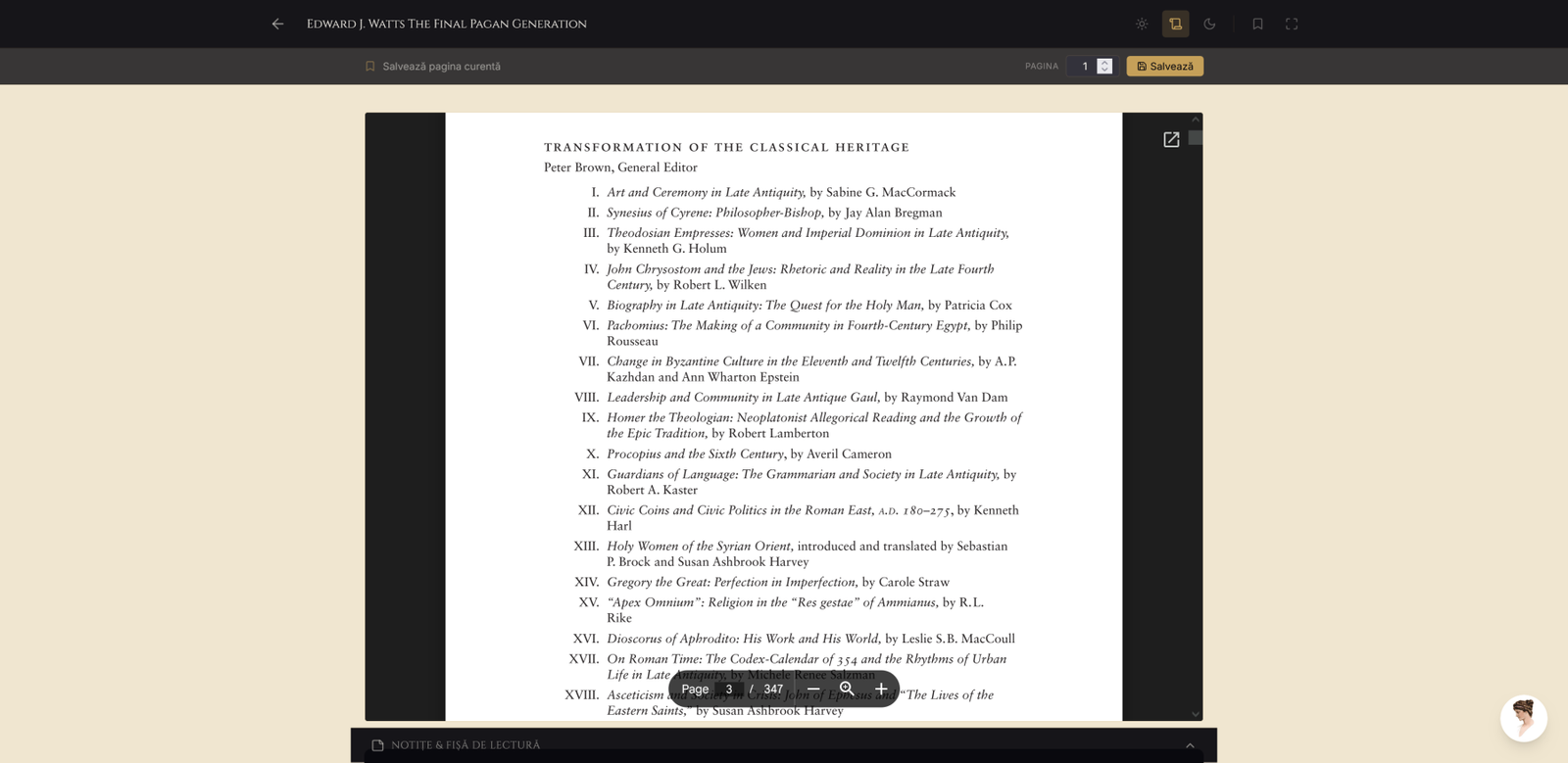Click entry 'Biography in Late Antiquity'
Viewport: 1568px width, 763px height.
tap(809, 306)
